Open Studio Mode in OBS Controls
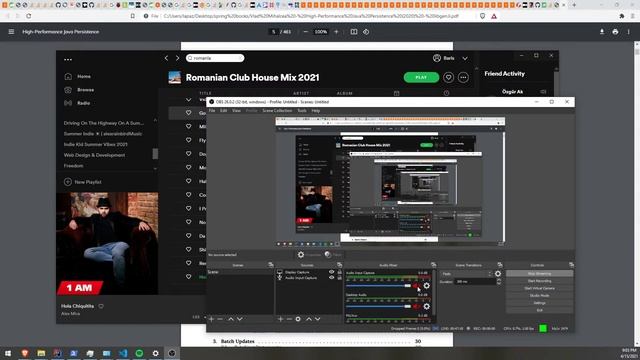The width and height of the screenshot is (640, 360). coord(540,296)
